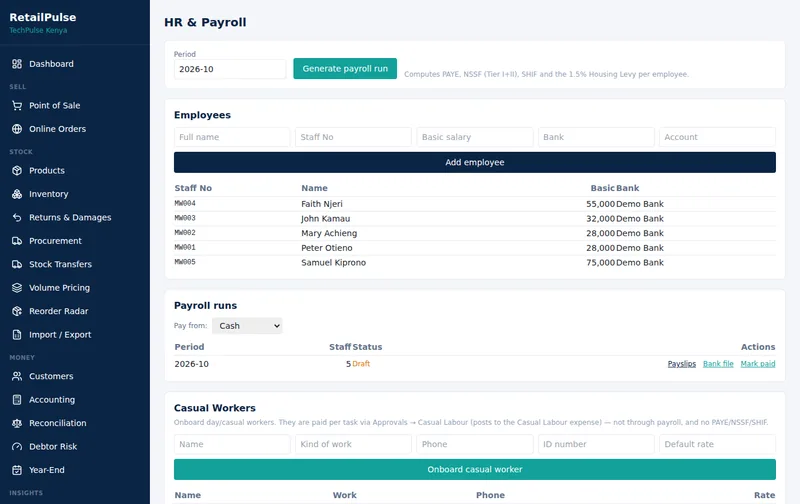Click the Debtor Risk gauge icon
The height and width of the screenshot is (504, 800).
17,446
